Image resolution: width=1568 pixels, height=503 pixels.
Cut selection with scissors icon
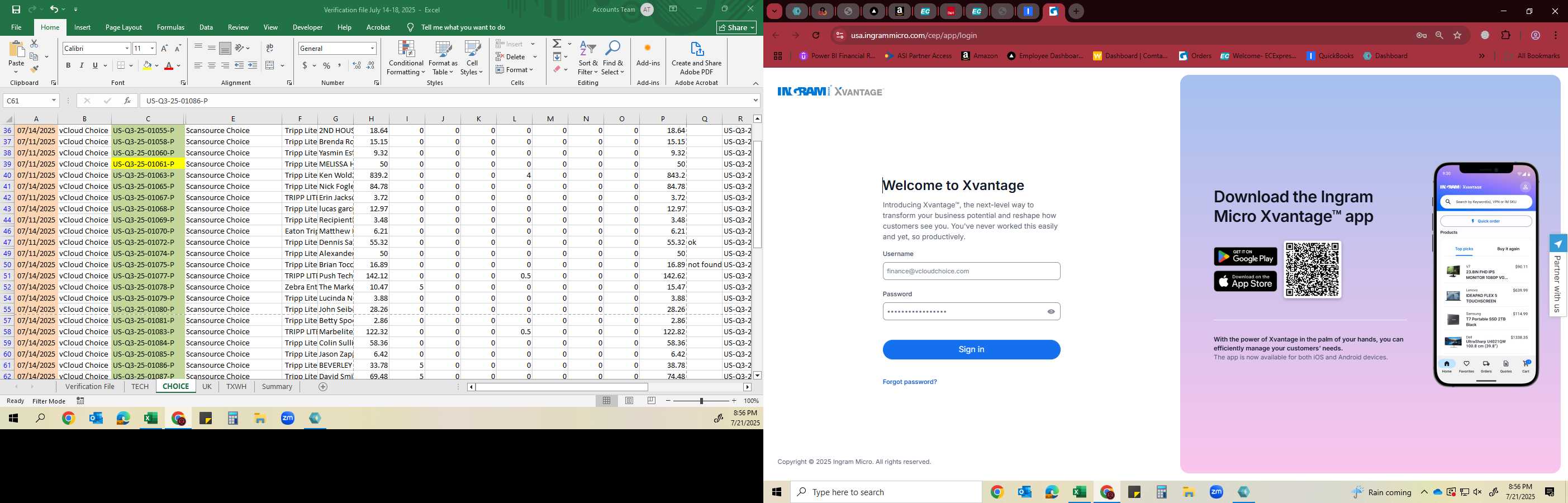point(34,44)
